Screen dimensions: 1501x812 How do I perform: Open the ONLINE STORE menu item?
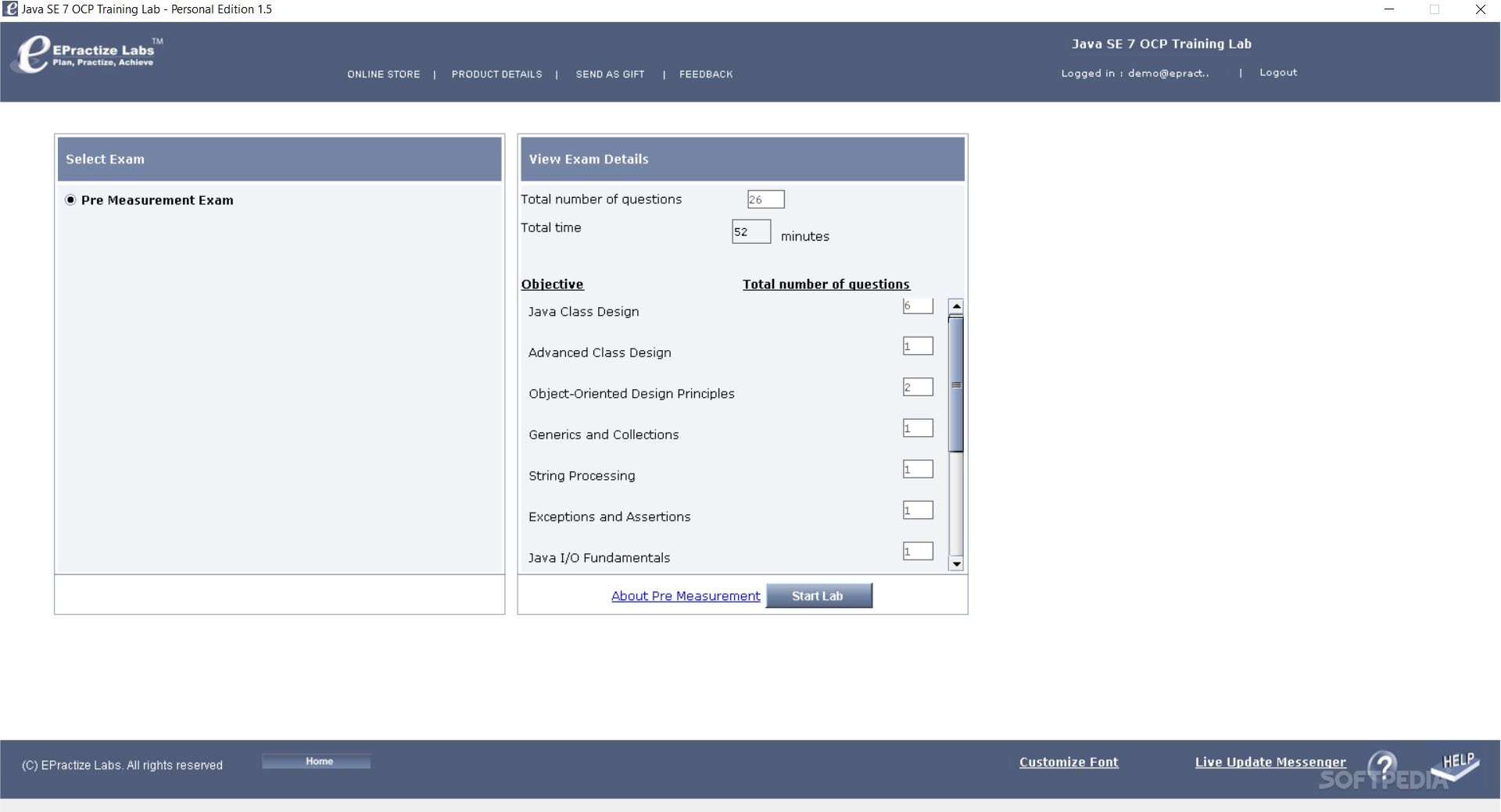(384, 74)
